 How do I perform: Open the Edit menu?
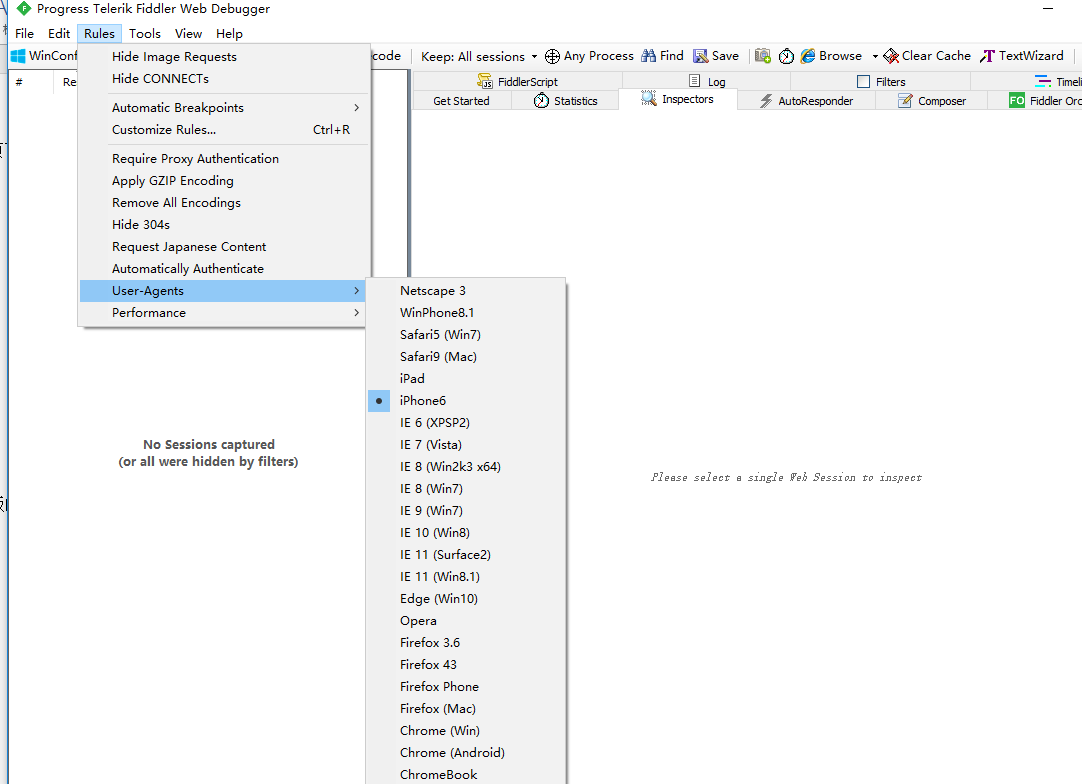point(59,34)
